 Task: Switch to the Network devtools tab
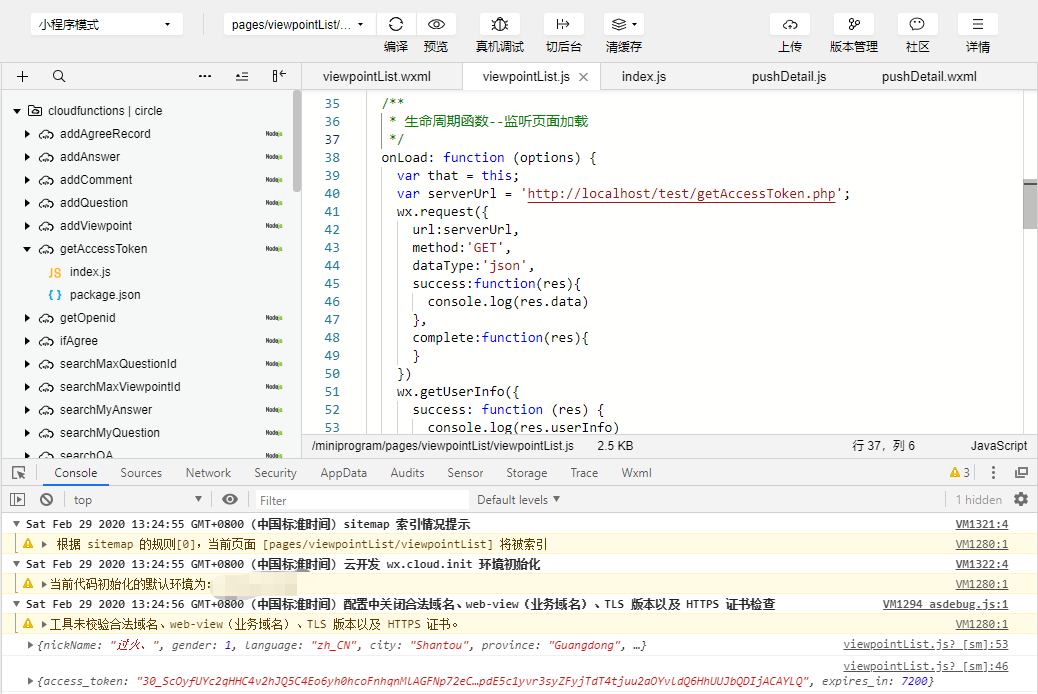pos(208,473)
